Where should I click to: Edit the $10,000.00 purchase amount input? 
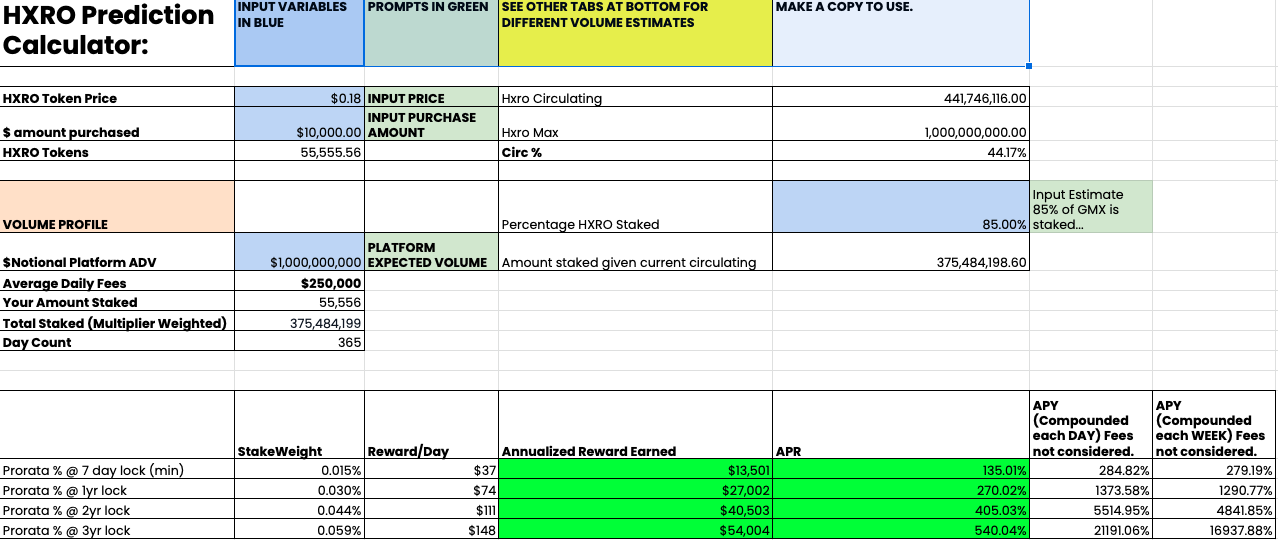point(299,125)
